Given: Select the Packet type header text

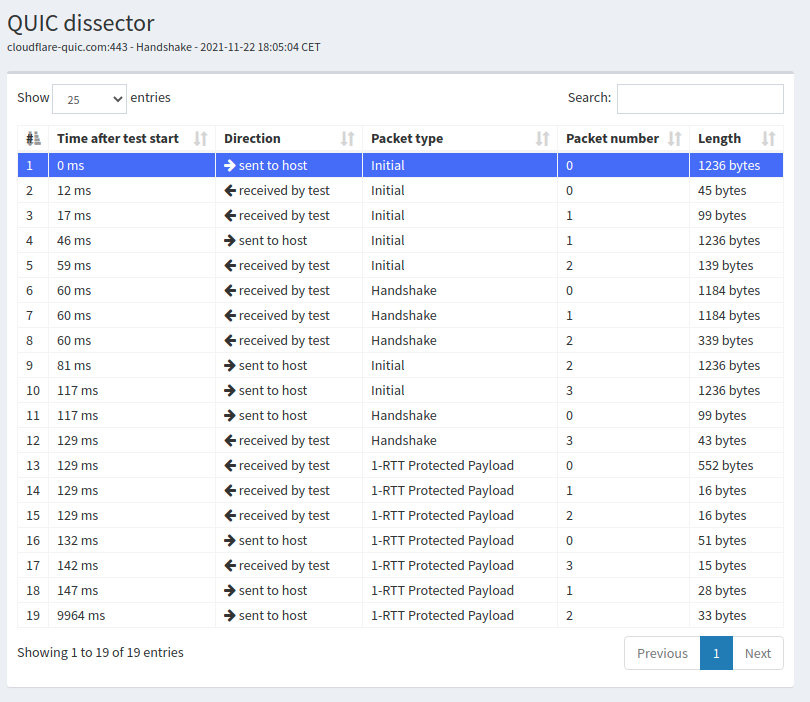Looking at the screenshot, I should pyautogui.click(x=407, y=138).
